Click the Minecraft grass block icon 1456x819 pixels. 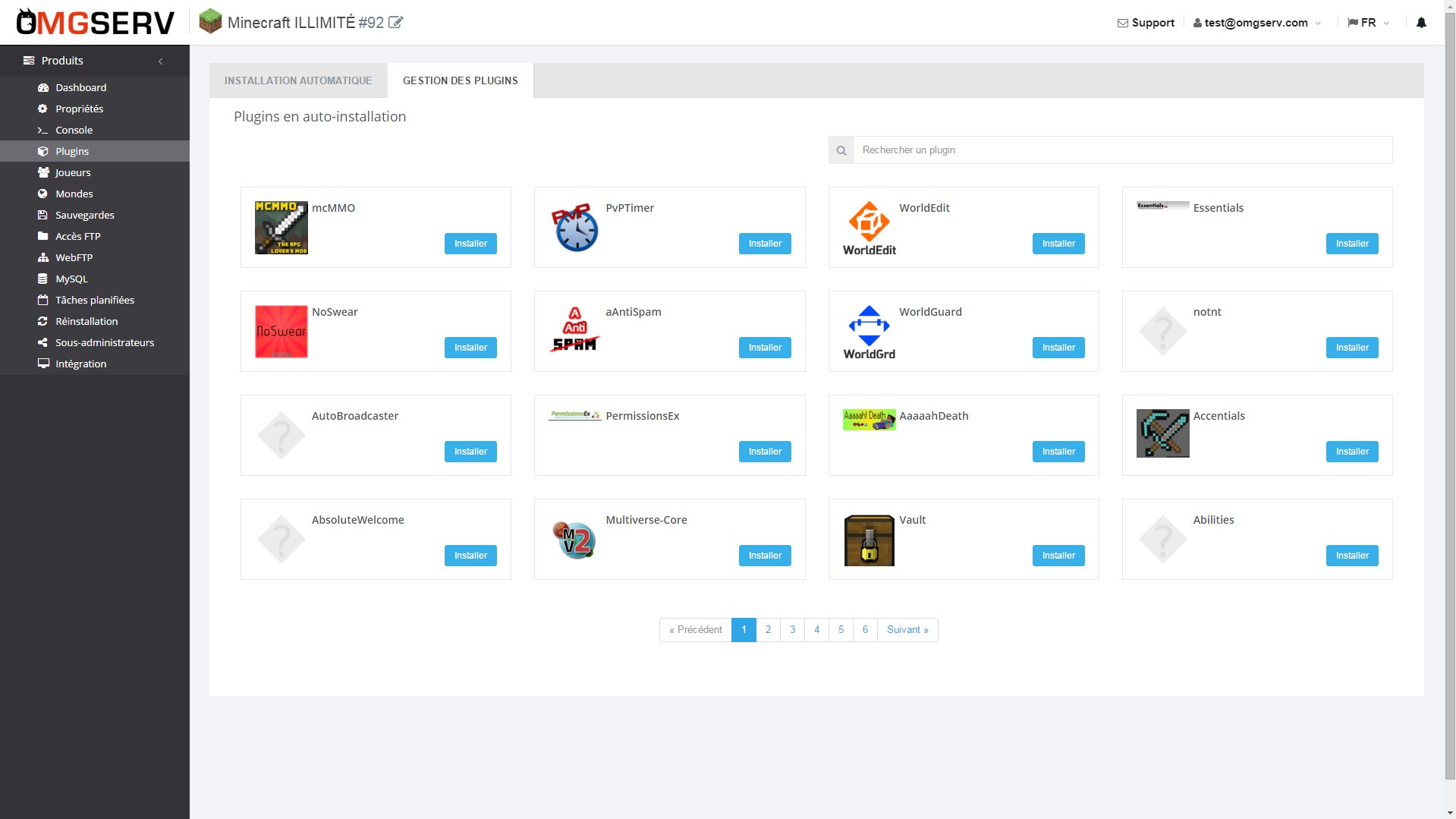coord(210,21)
